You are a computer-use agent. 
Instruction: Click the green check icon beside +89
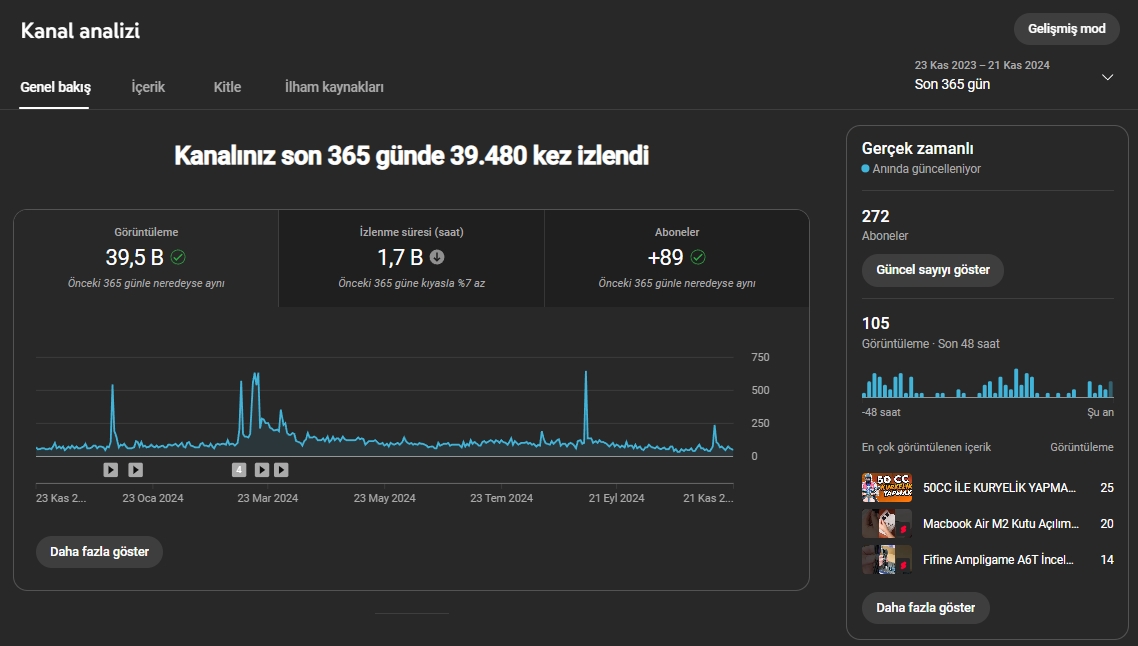(x=697, y=257)
